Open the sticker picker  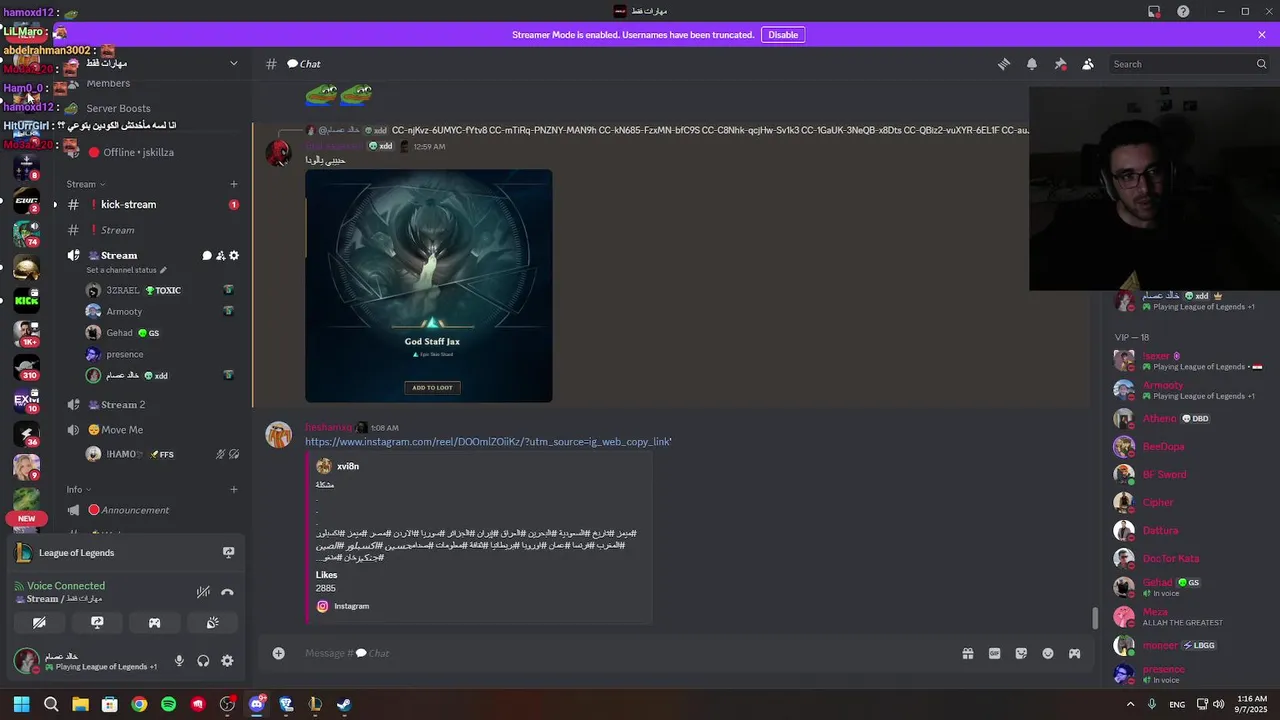[x=1021, y=654]
